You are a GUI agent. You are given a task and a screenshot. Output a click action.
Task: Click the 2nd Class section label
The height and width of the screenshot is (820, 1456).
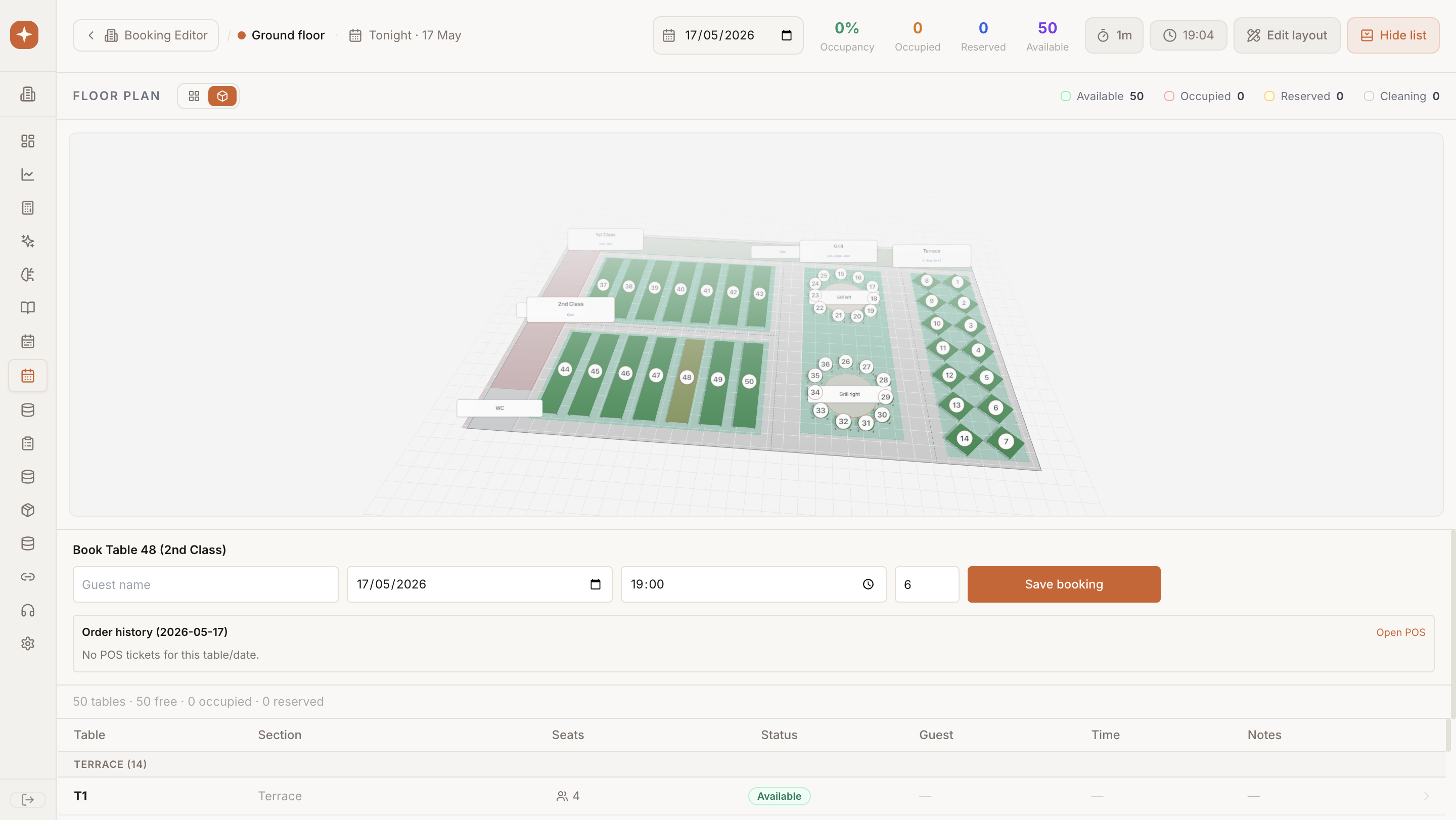pos(570,309)
